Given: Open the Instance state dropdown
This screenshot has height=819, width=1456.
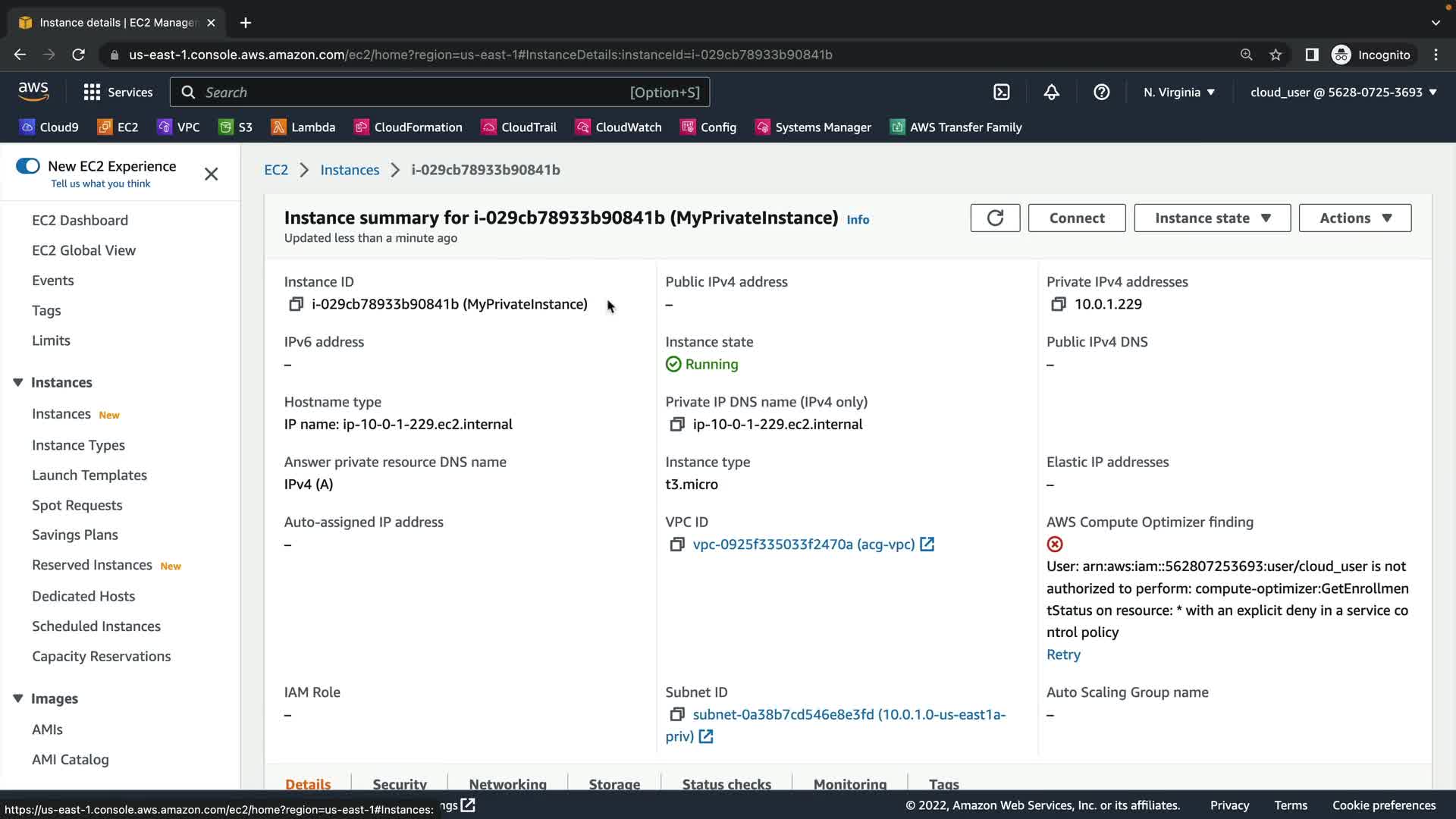Looking at the screenshot, I should tap(1212, 218).
